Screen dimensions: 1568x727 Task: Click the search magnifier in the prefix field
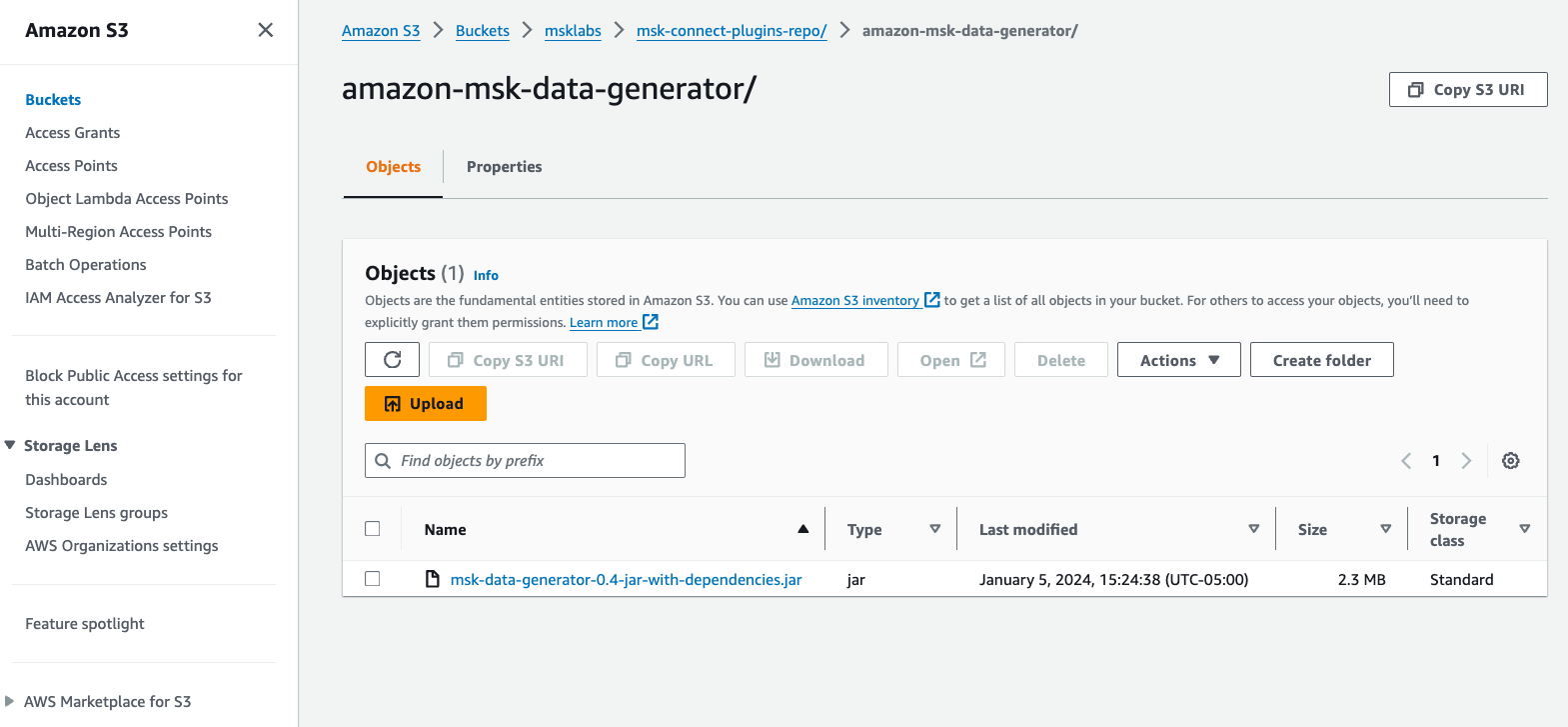[383, 461]
